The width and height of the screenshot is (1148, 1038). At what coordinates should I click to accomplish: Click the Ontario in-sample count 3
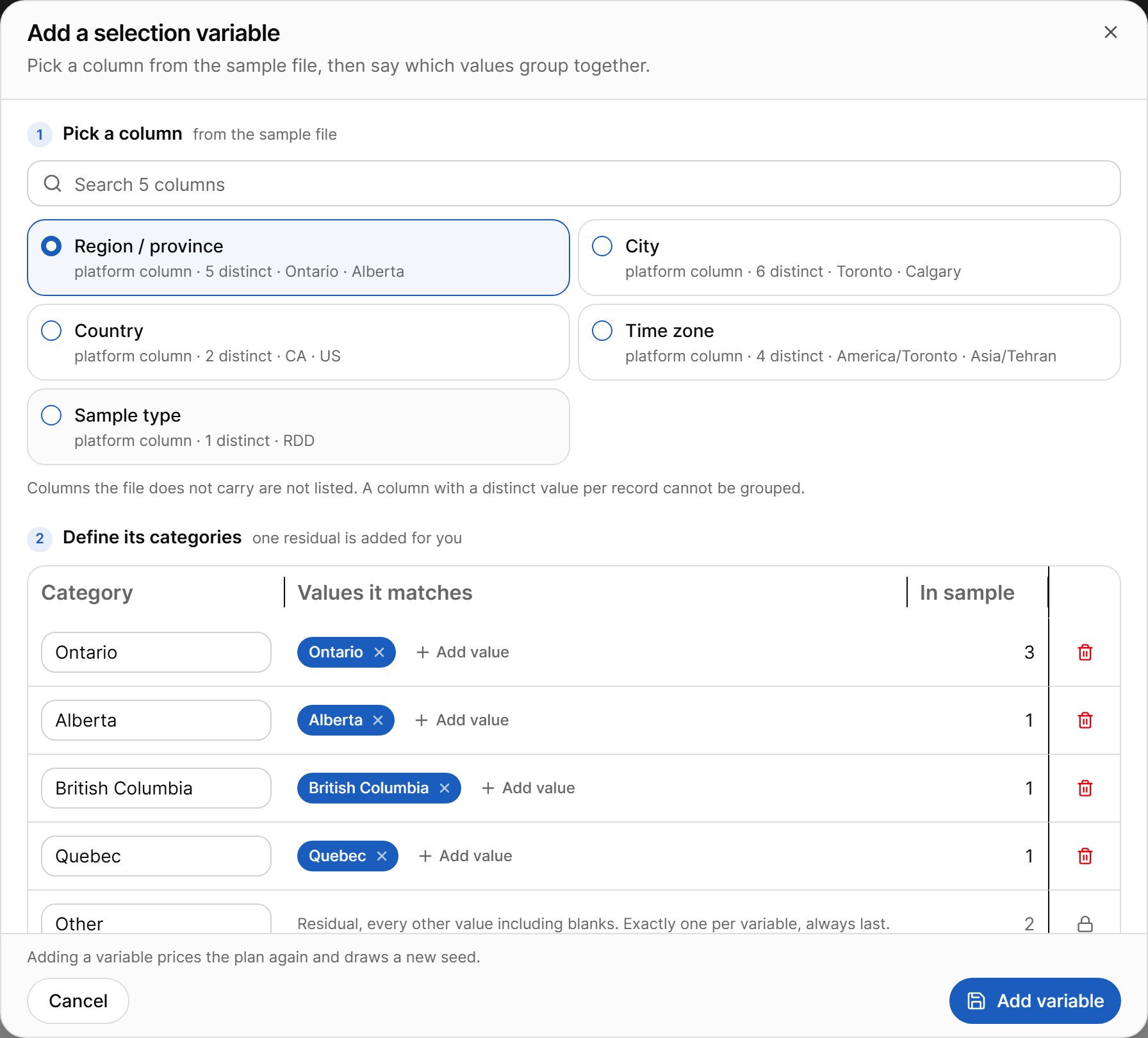point(1029,652)
